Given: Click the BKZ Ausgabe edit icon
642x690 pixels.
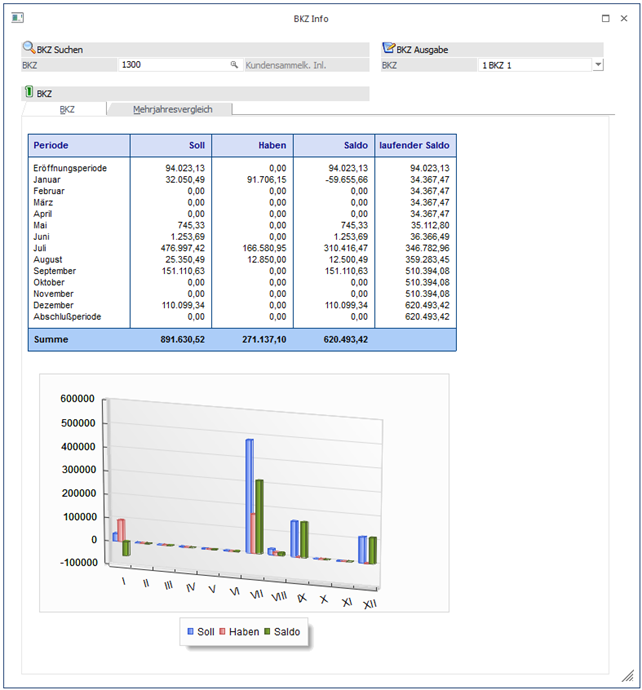Looking at the screenshot, I should pyautogui.click(x=389, y=48).
